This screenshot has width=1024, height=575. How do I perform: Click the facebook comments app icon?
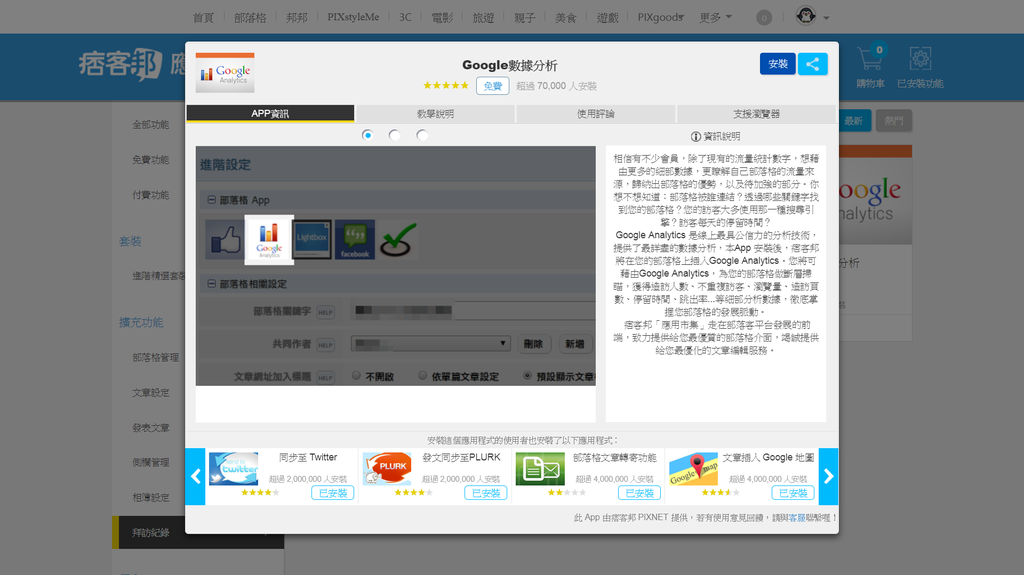(x=355, y=239)
